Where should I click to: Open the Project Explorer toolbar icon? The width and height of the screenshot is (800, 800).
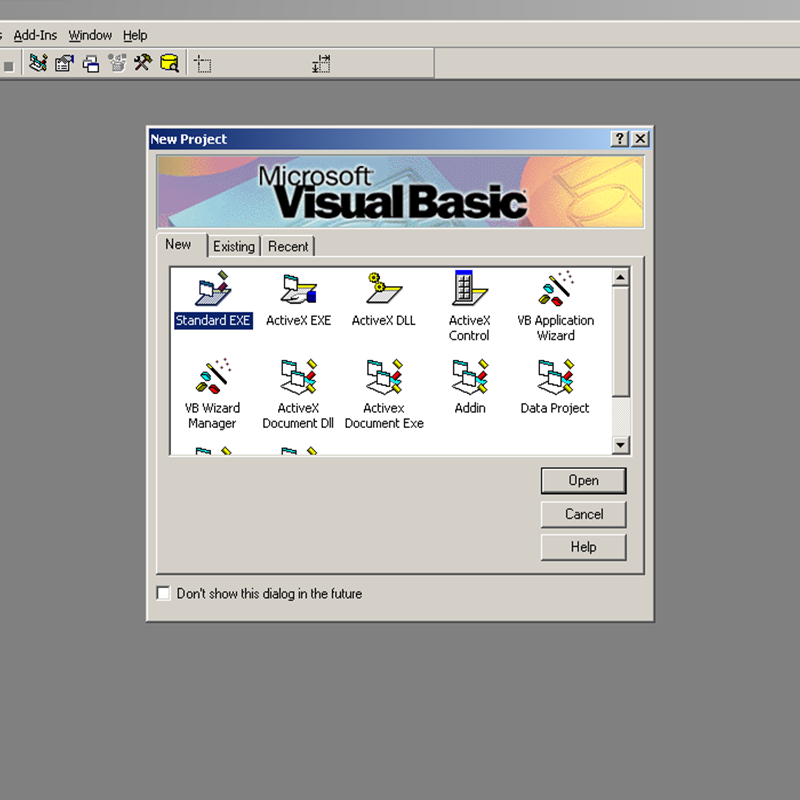38,63
